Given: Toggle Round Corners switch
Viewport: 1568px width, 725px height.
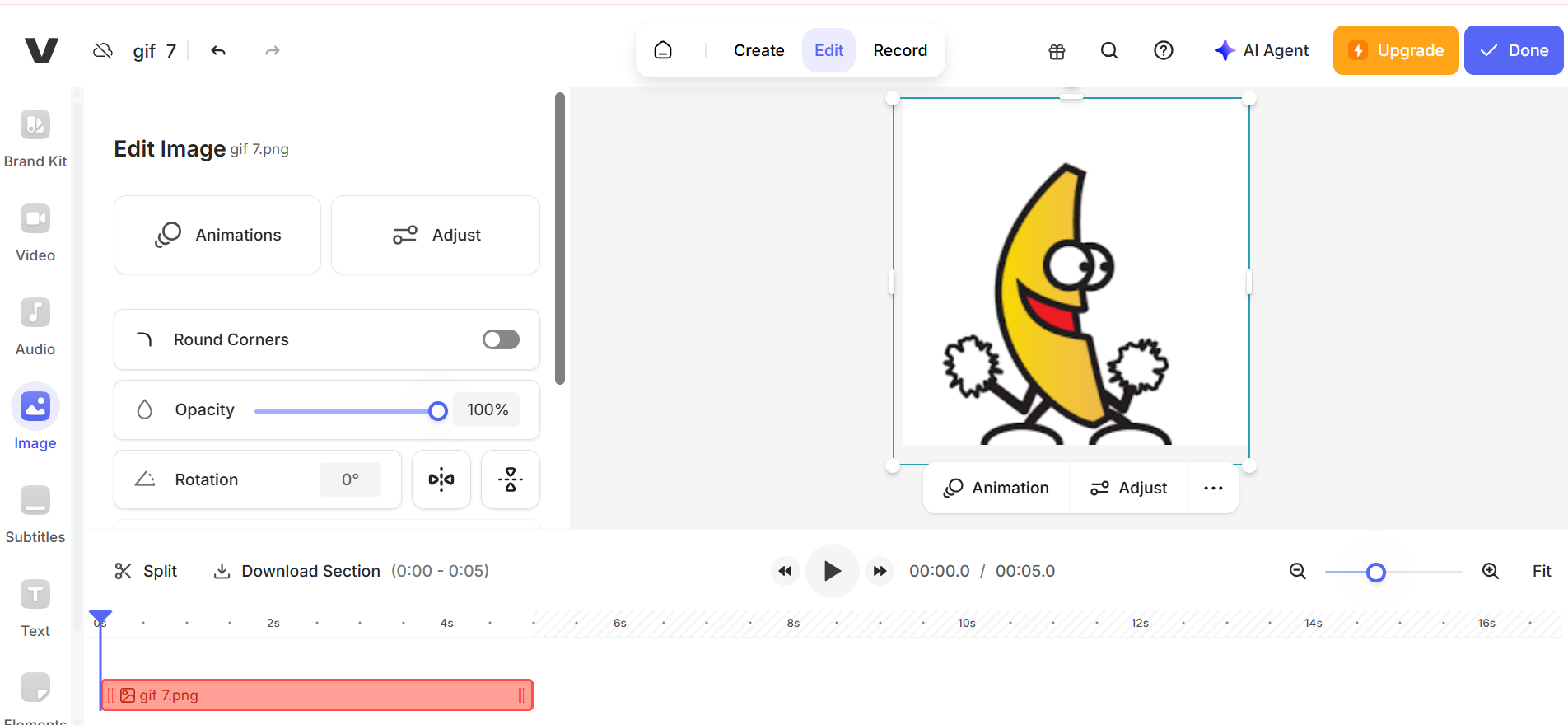Looking at the screenshot, I should click(501, 339).
